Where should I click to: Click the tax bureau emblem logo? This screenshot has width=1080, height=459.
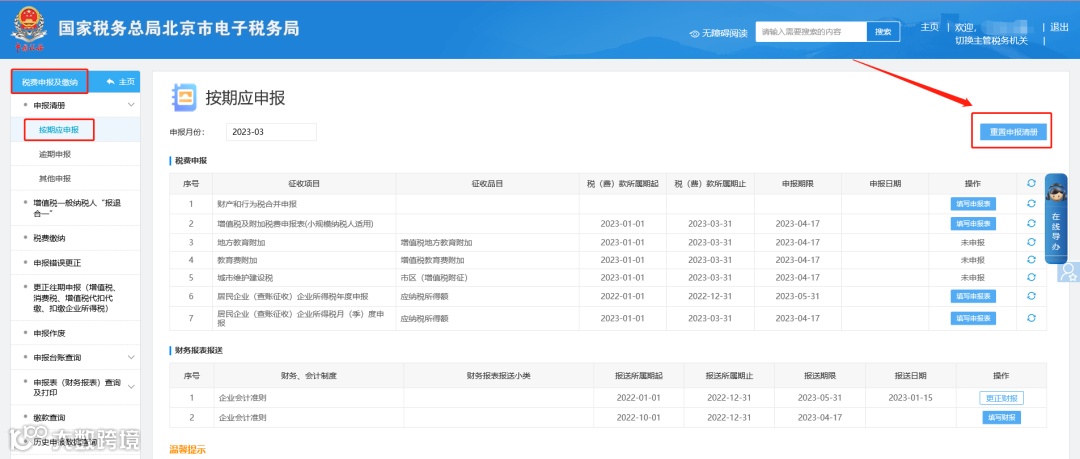pyautogui.click(x=28, y=30)
